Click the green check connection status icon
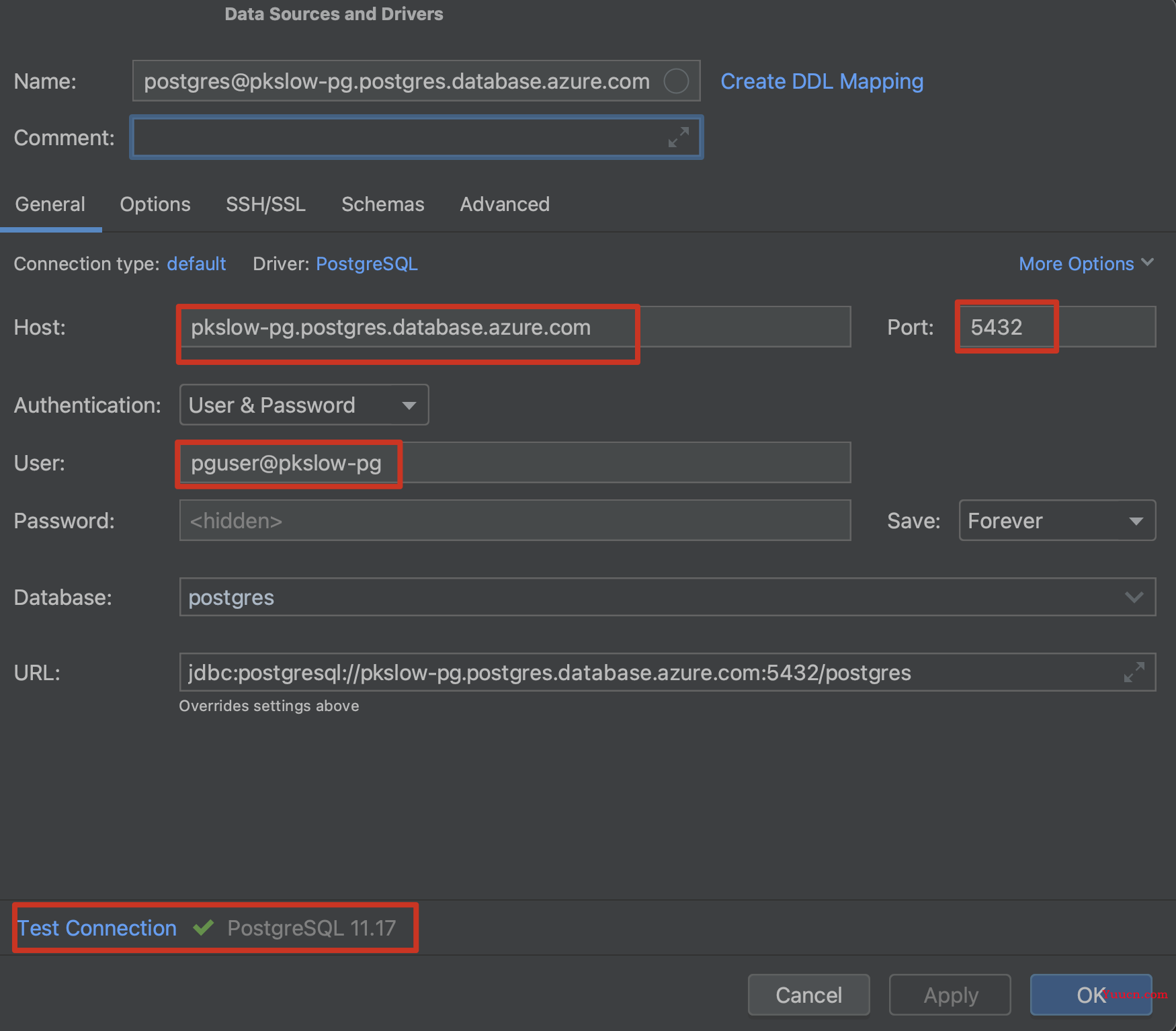Image resolution: width=1176 pixels, height=1031 pixels. [203, 927]
